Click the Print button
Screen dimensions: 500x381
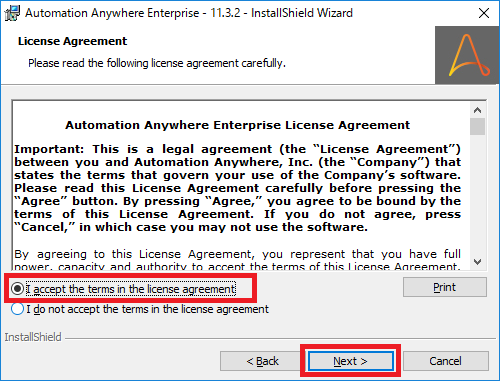(x=445, y=287)
